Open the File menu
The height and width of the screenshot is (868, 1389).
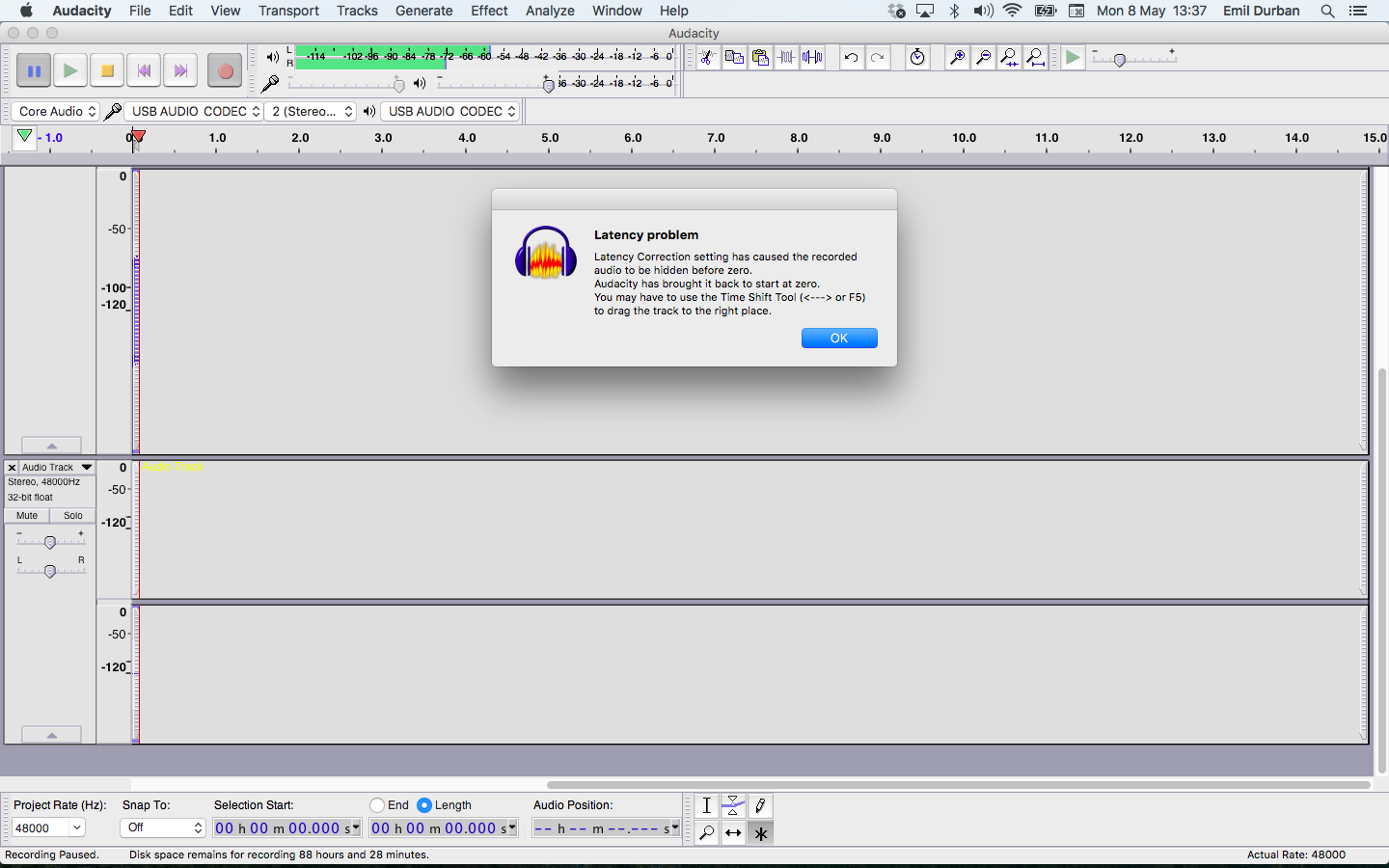click(140, 11)
